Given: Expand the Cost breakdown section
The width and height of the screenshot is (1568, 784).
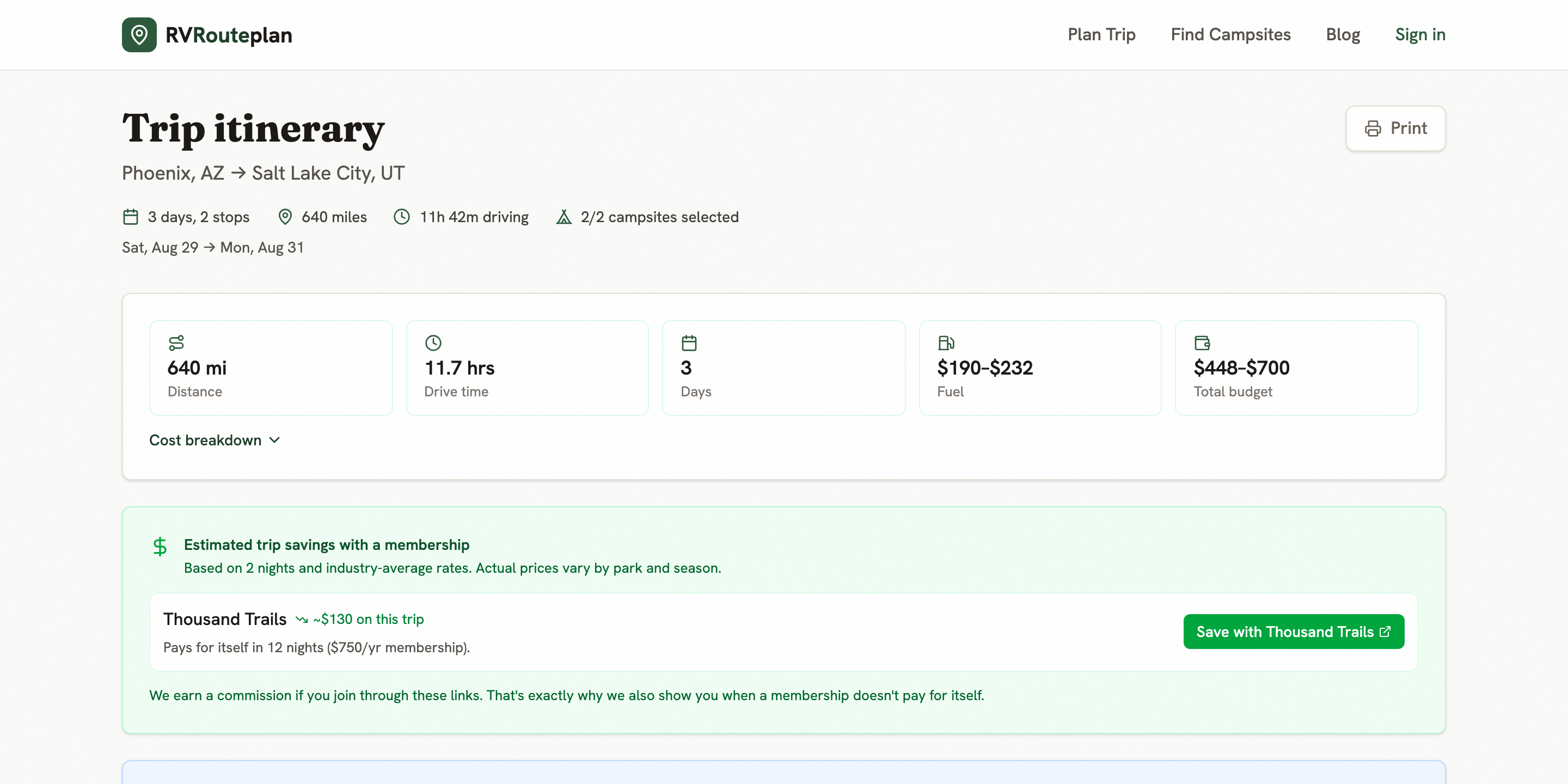Looking at the screenshot, I should pyautogui.click(x=215, y=440).
